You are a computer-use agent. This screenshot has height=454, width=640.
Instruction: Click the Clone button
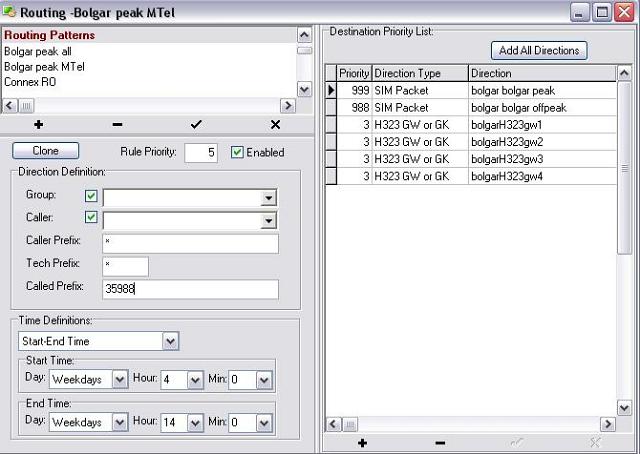[x=45, y=151]
